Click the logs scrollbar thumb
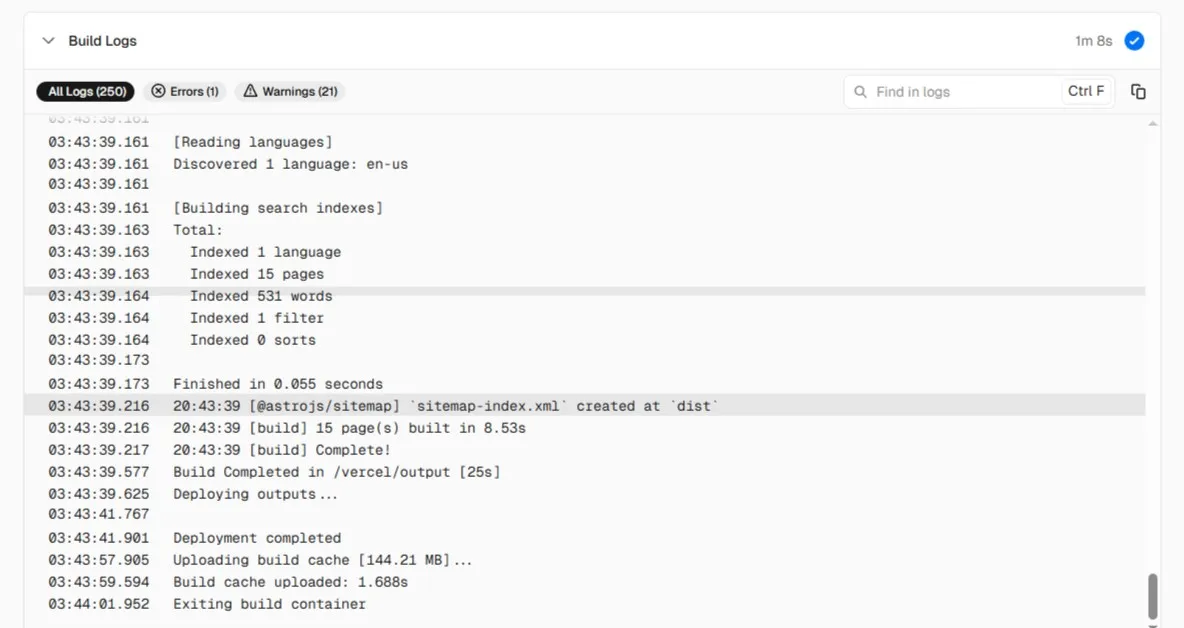 point(1152,596)
